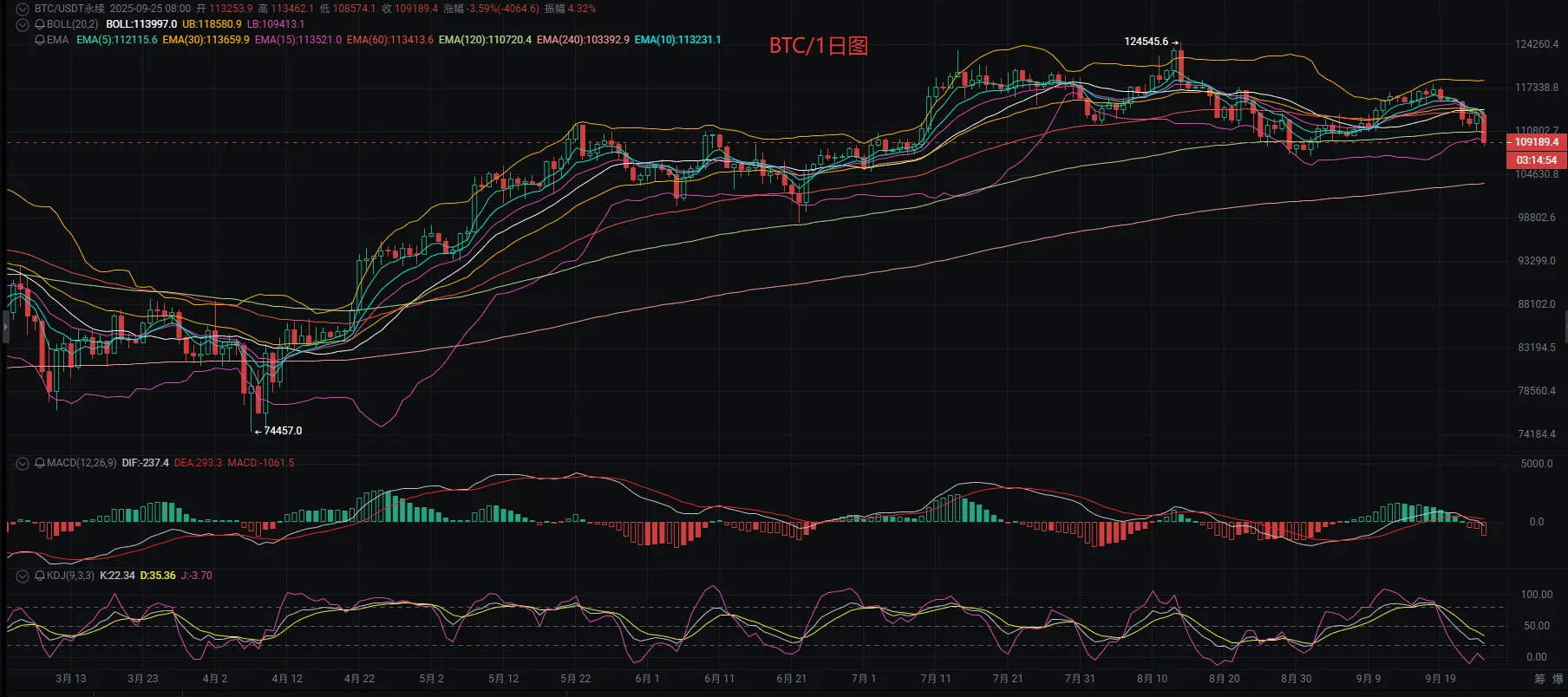The image size is (1568, 697).
Task: Click the DIF value -237.4
Action: (146, 463)
